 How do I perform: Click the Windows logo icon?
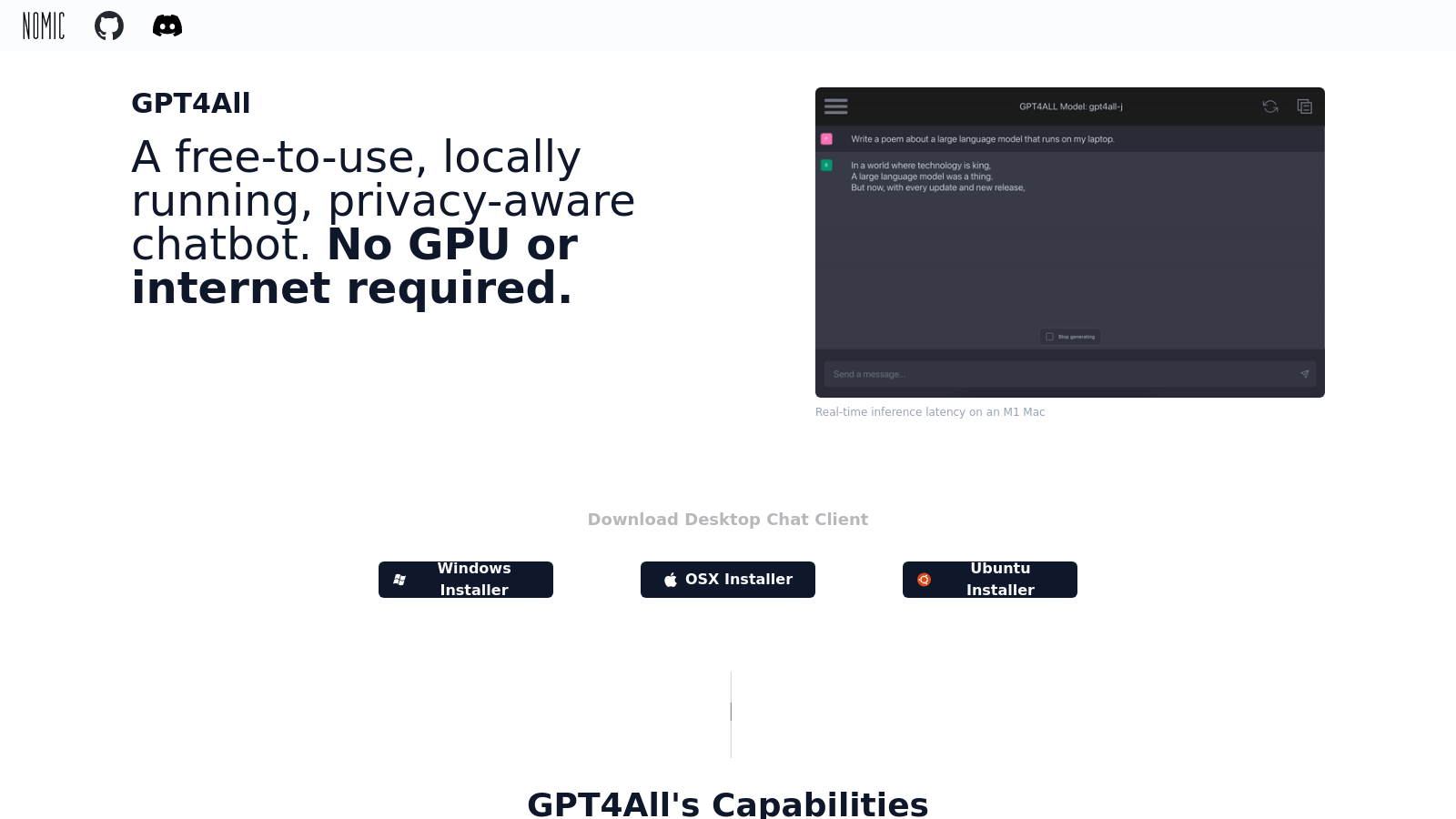tap(399, 580)
